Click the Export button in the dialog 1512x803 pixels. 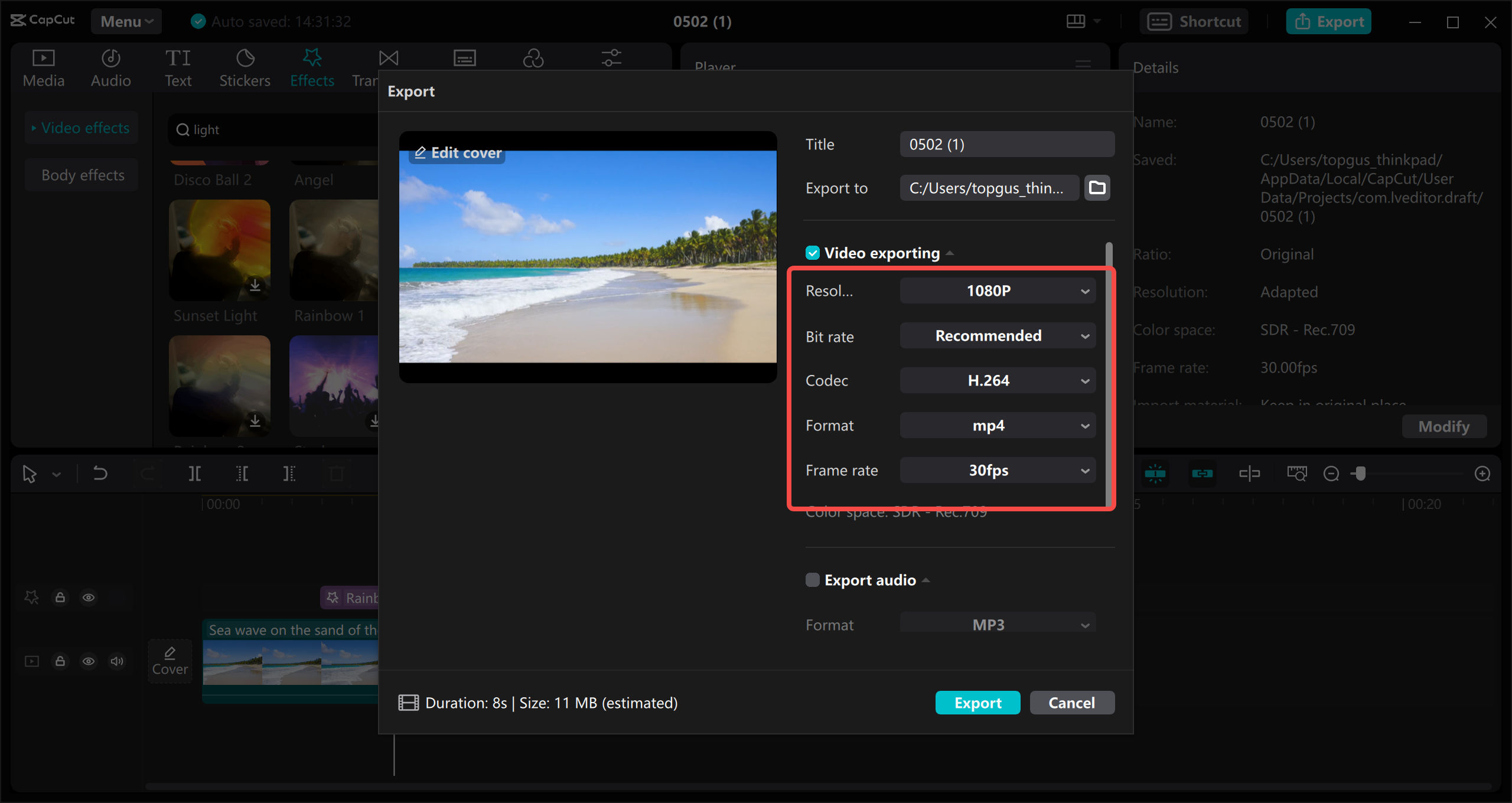(x=977, y=703)
